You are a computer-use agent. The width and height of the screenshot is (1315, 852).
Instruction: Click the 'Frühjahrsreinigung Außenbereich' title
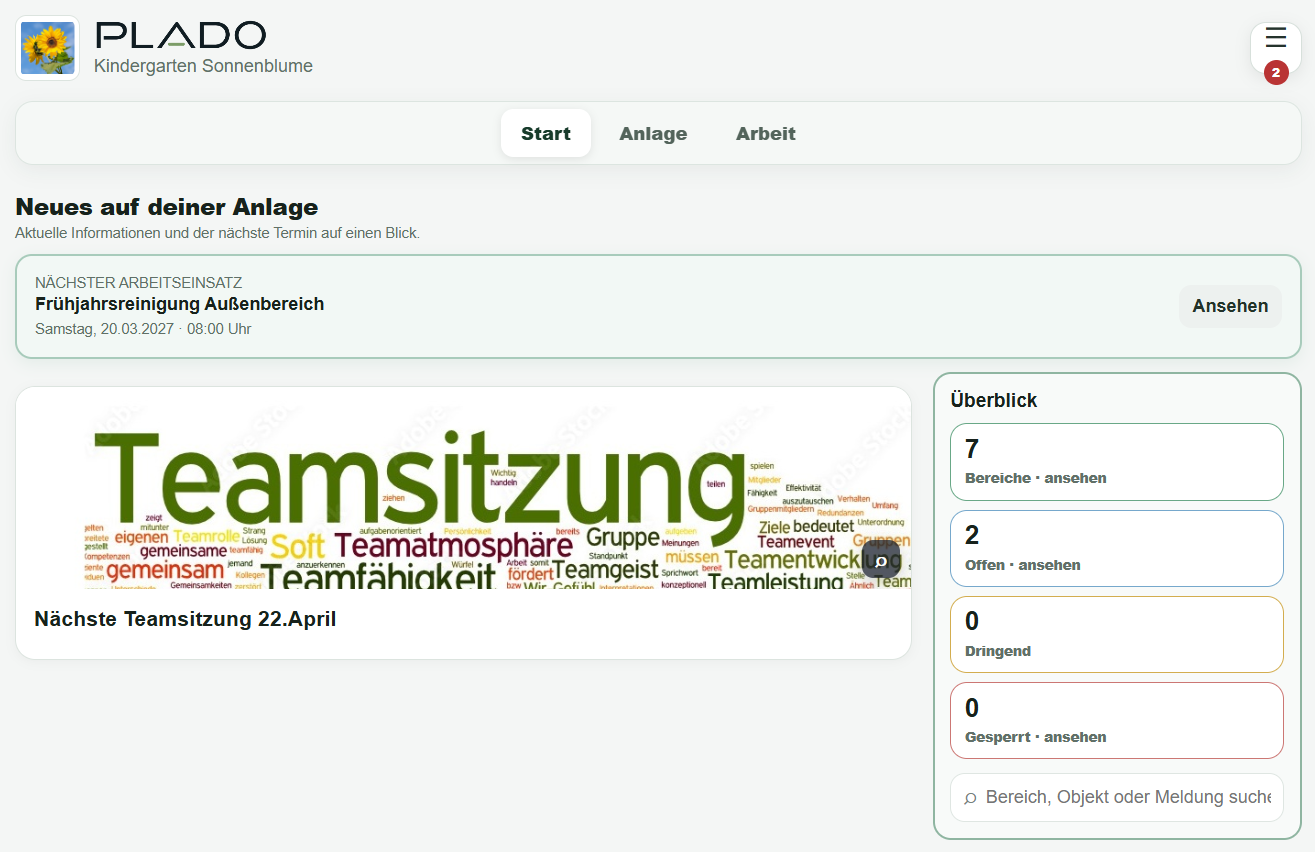(x=179, y=304)
